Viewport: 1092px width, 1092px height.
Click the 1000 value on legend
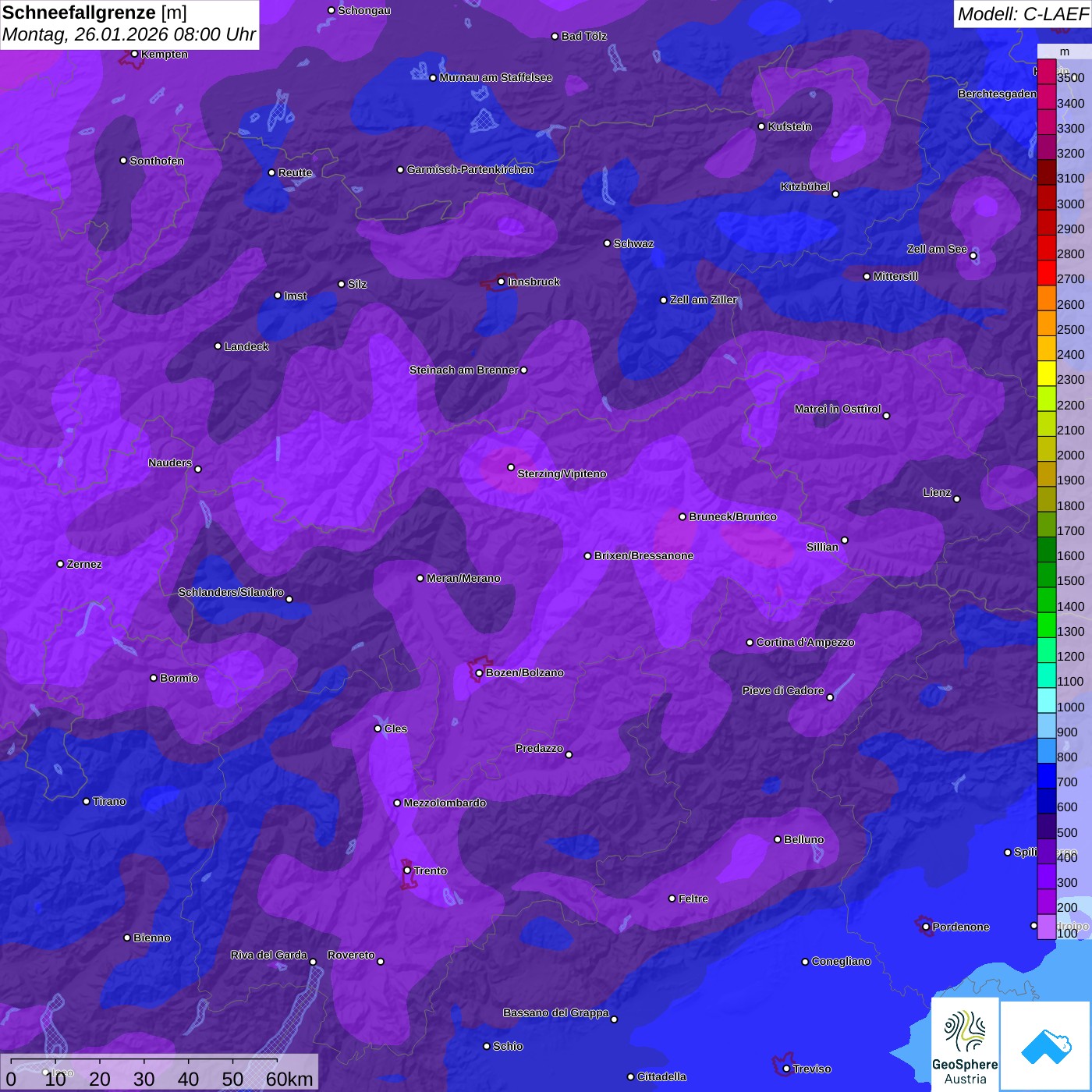point(1070,707)
